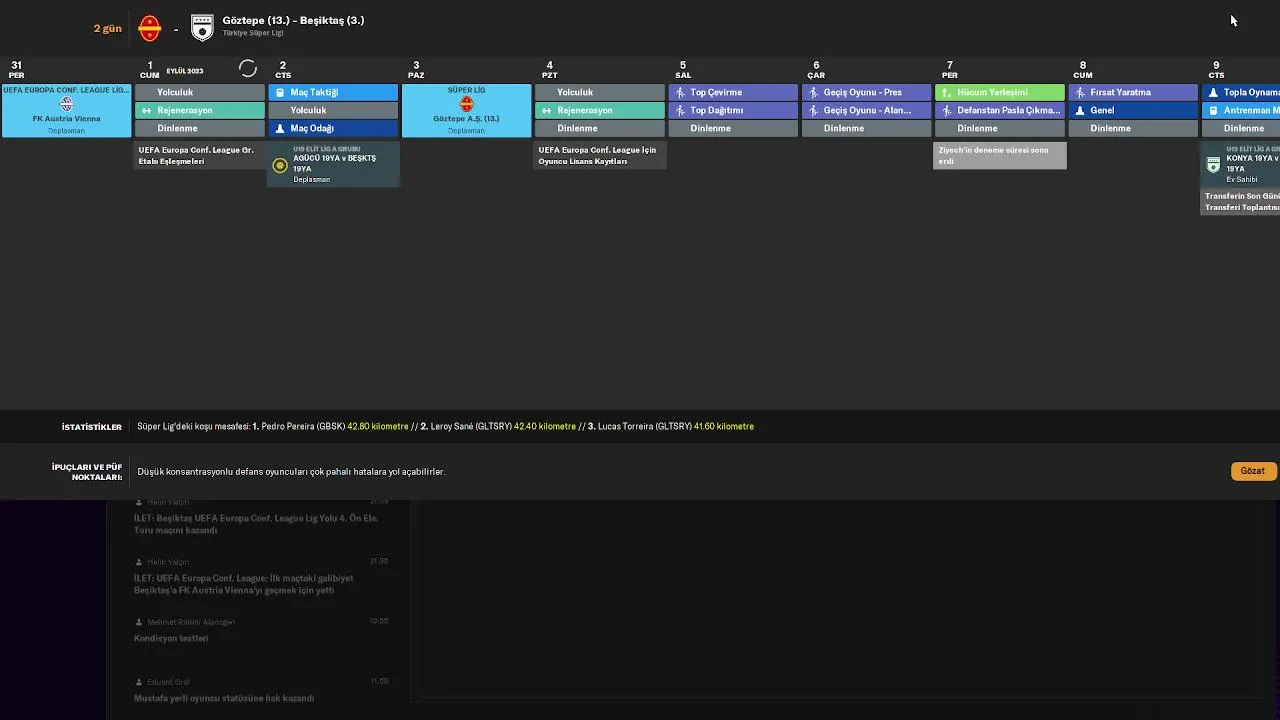Select the 4 Pzt date header
Viewport: 1280px width, 720px height.
tap(549, 69)
